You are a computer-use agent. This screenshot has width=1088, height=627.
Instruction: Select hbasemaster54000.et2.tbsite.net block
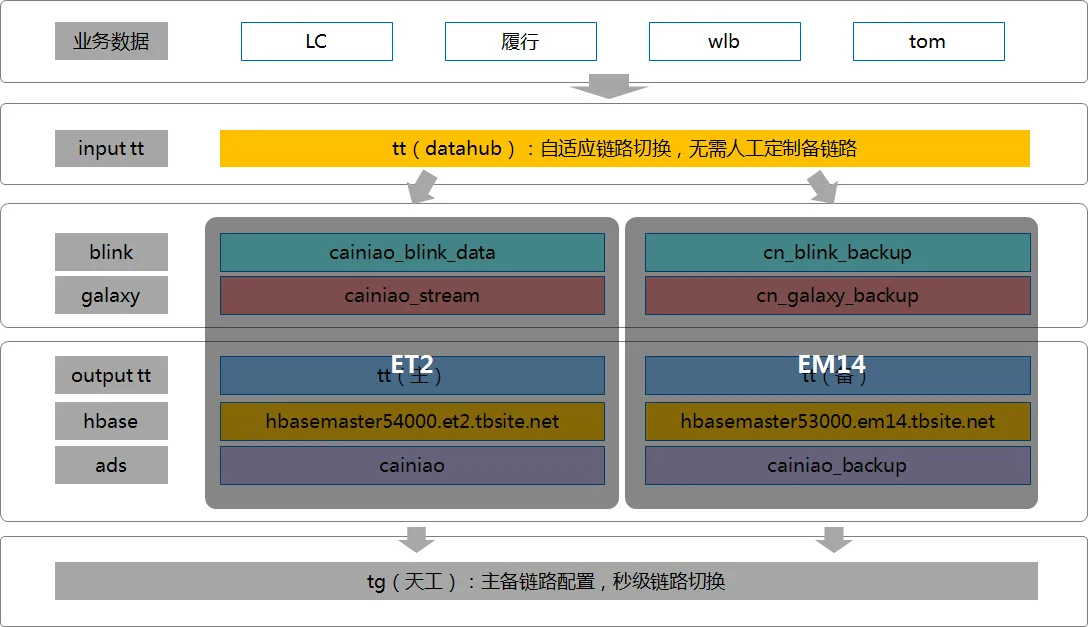412,422
